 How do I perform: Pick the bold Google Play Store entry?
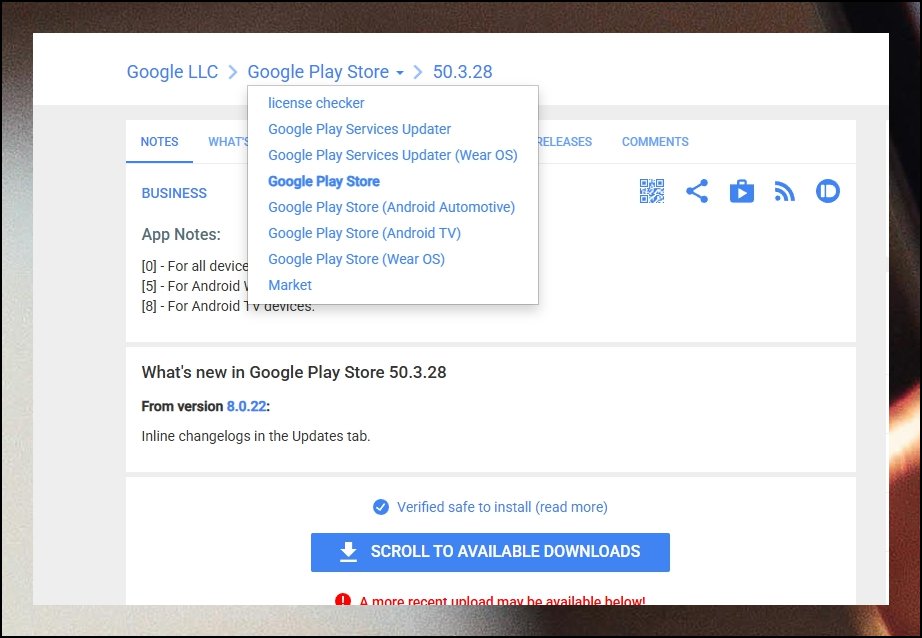coord(323,181)
